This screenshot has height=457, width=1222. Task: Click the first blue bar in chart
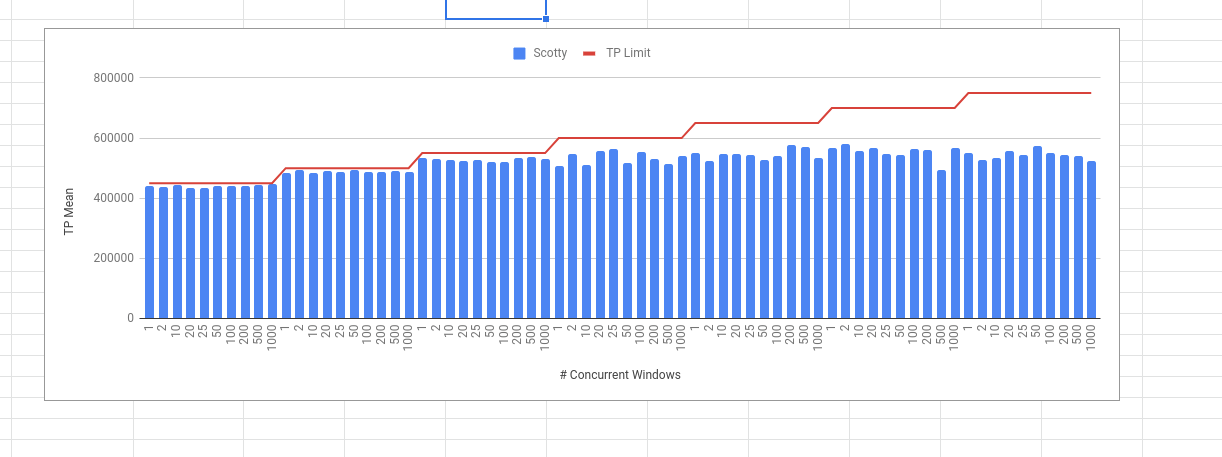(x=150, y=252)
